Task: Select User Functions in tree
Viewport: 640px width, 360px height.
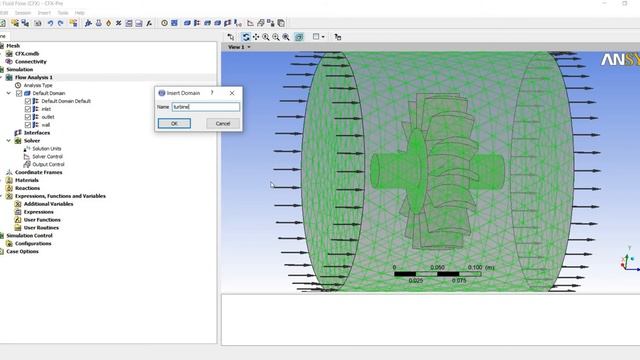Action: click(41, 220)
